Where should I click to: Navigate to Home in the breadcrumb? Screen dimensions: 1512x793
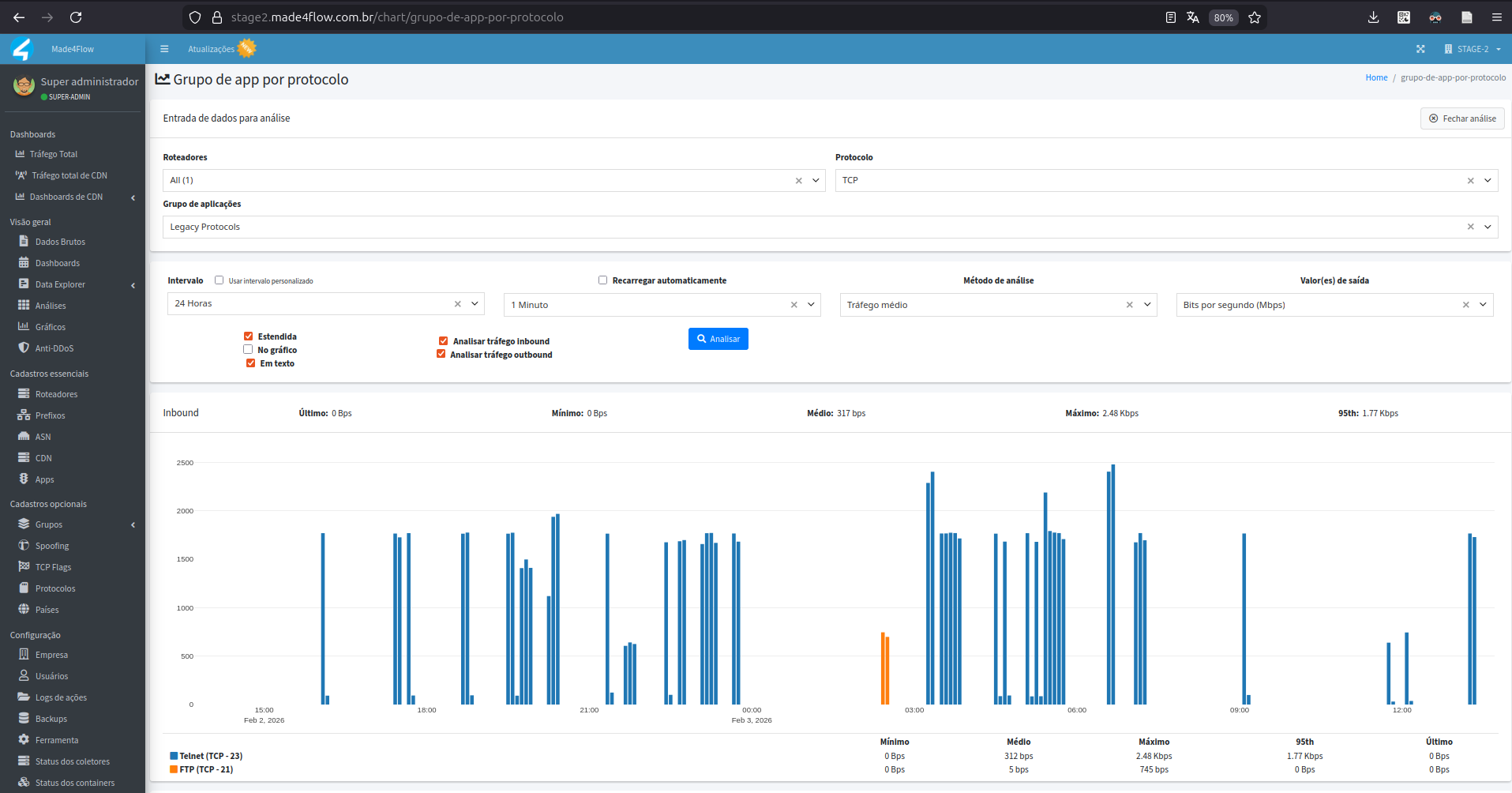1375,77
